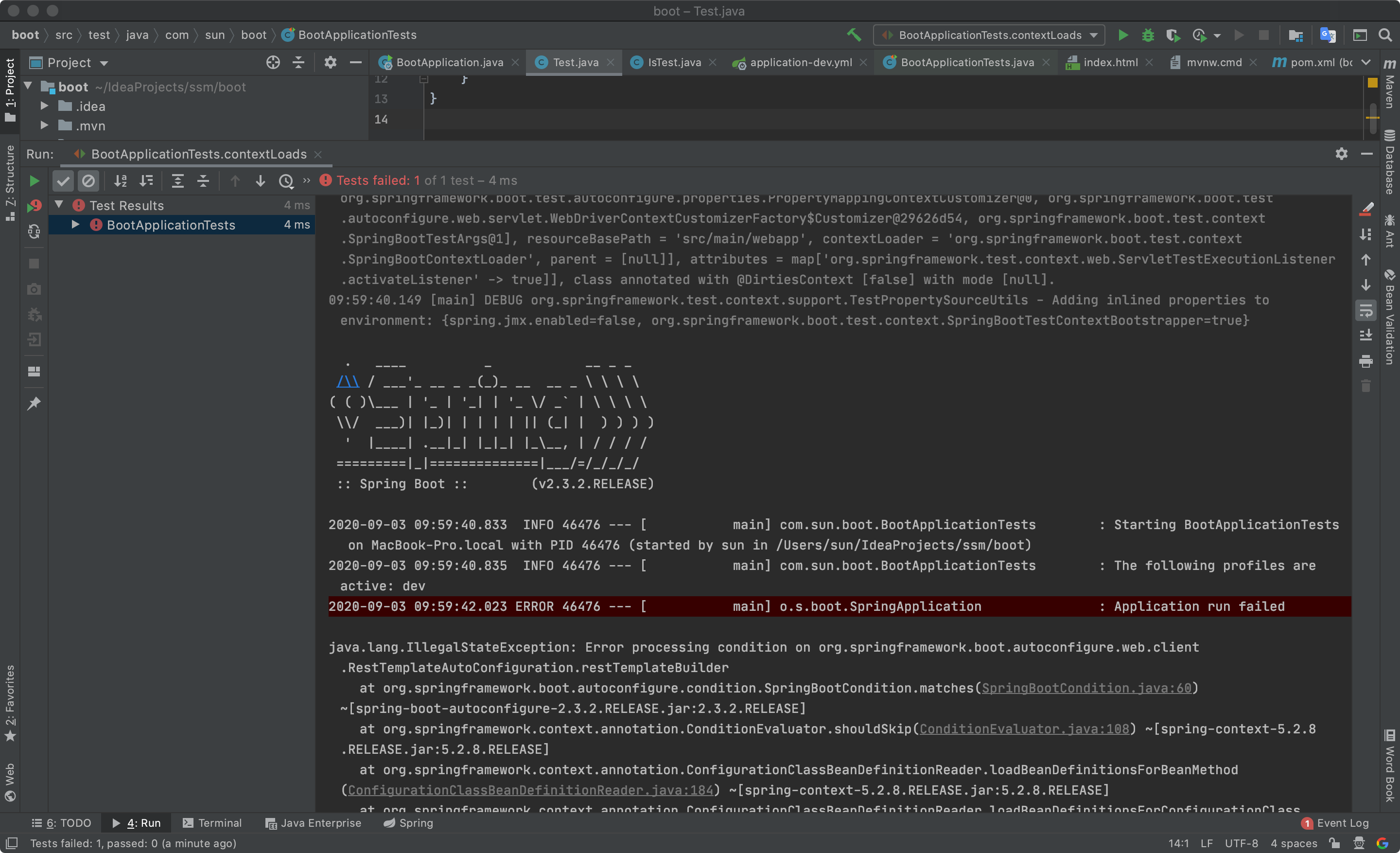
Task: Run with coverage icon in toolbar
Action: click(1173, 35)
